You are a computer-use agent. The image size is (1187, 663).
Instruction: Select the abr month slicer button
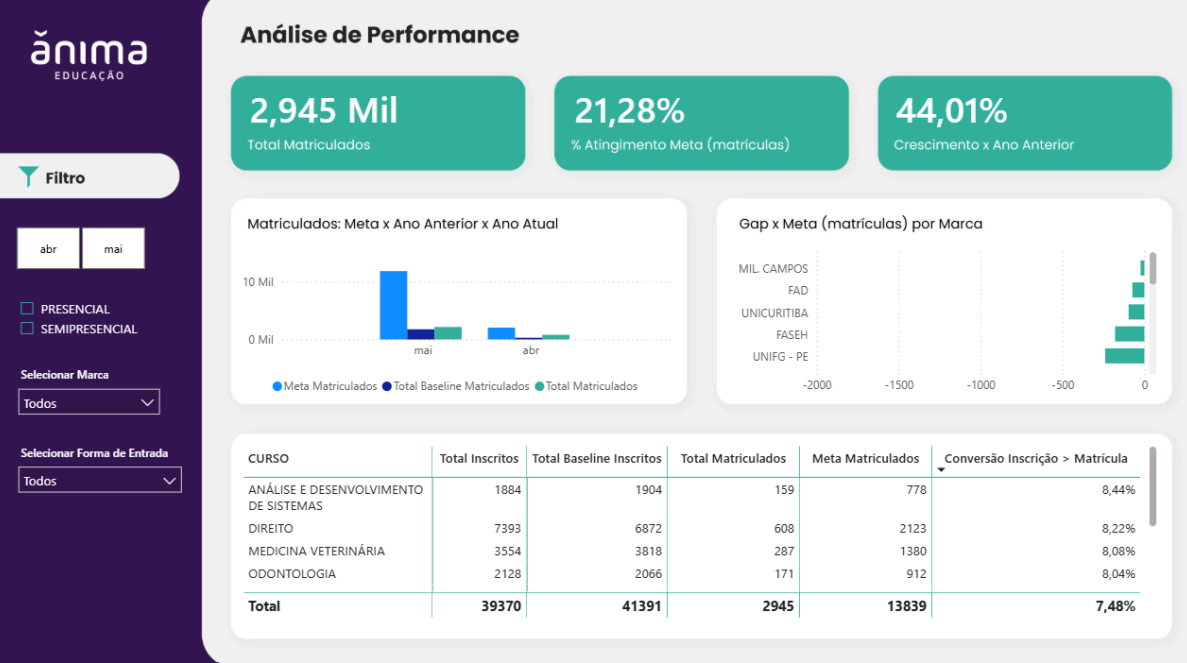[x=48, y=248]
